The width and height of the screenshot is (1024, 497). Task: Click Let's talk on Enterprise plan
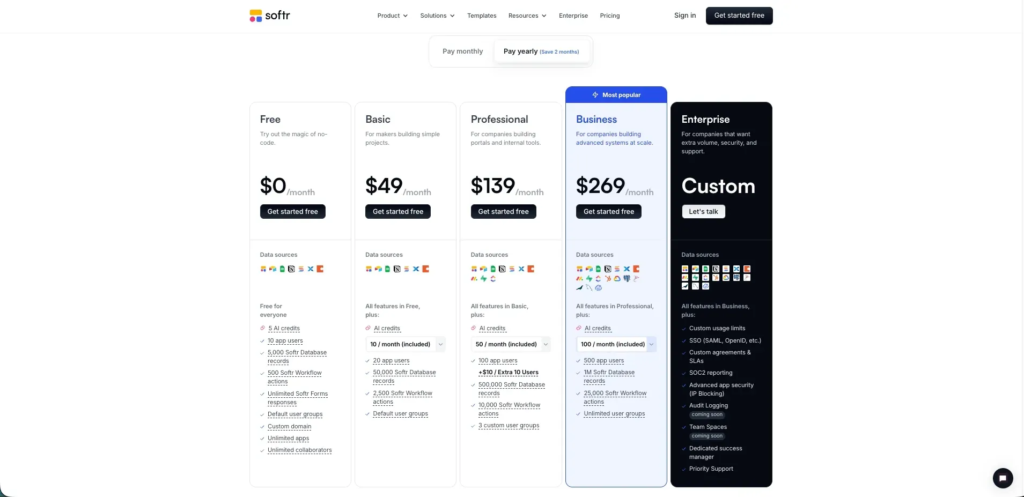(703, 212)
